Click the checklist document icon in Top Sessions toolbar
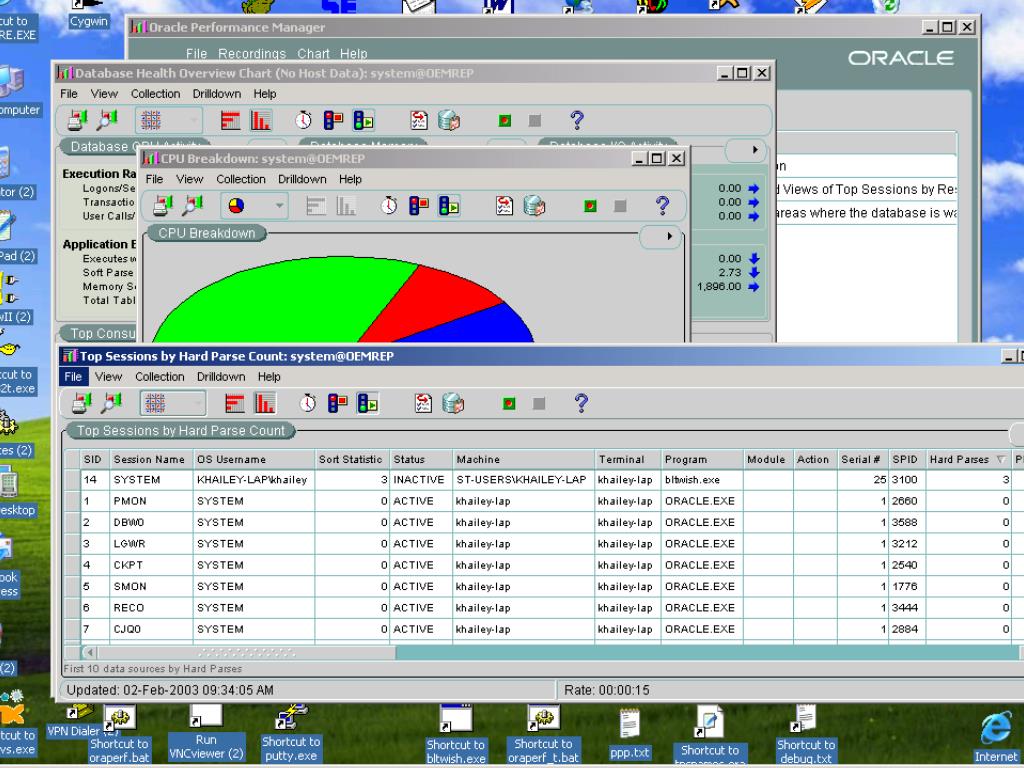The image size is (1024, 768). [x=423, y=404]
